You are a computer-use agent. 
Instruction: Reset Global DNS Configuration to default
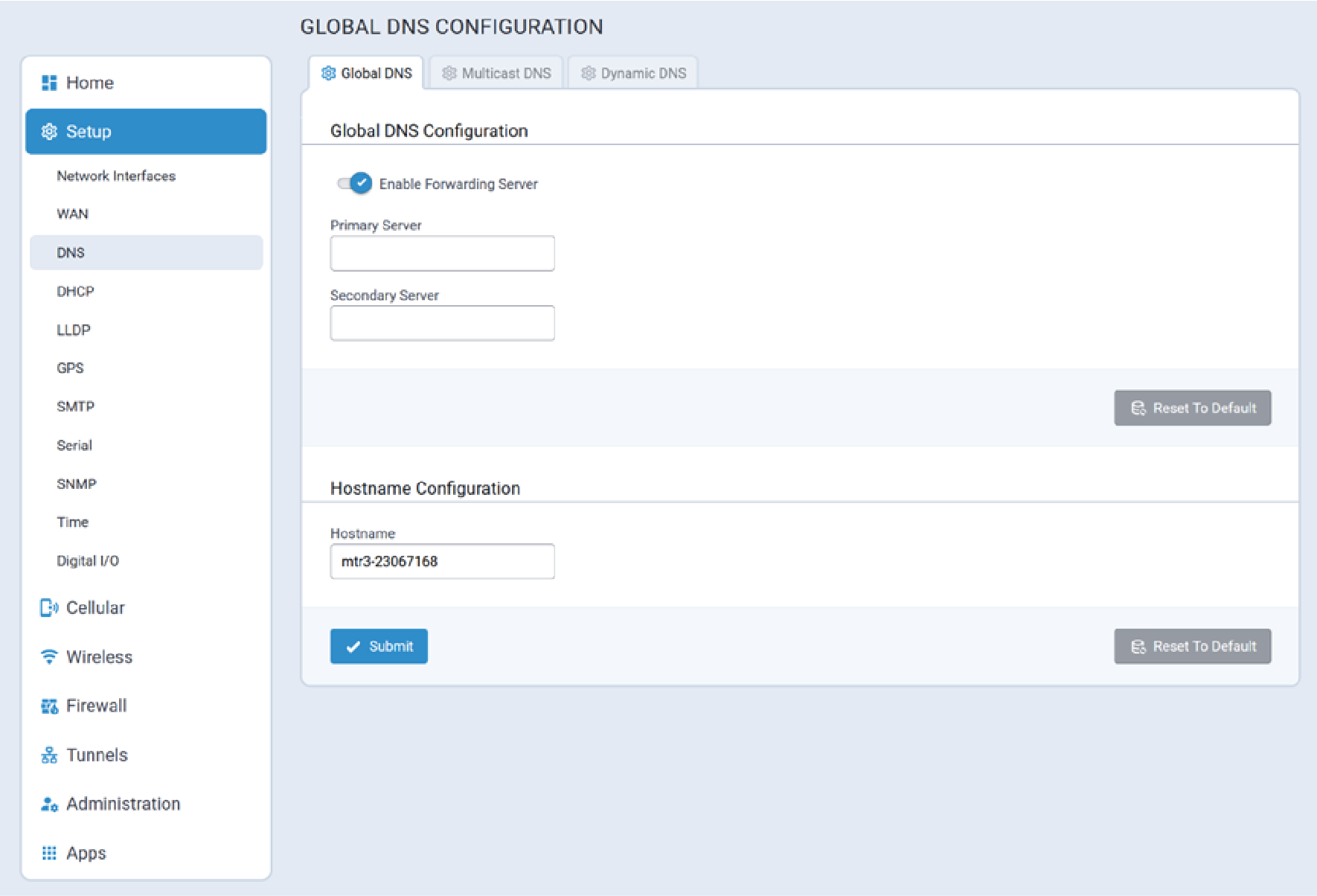1192,408
